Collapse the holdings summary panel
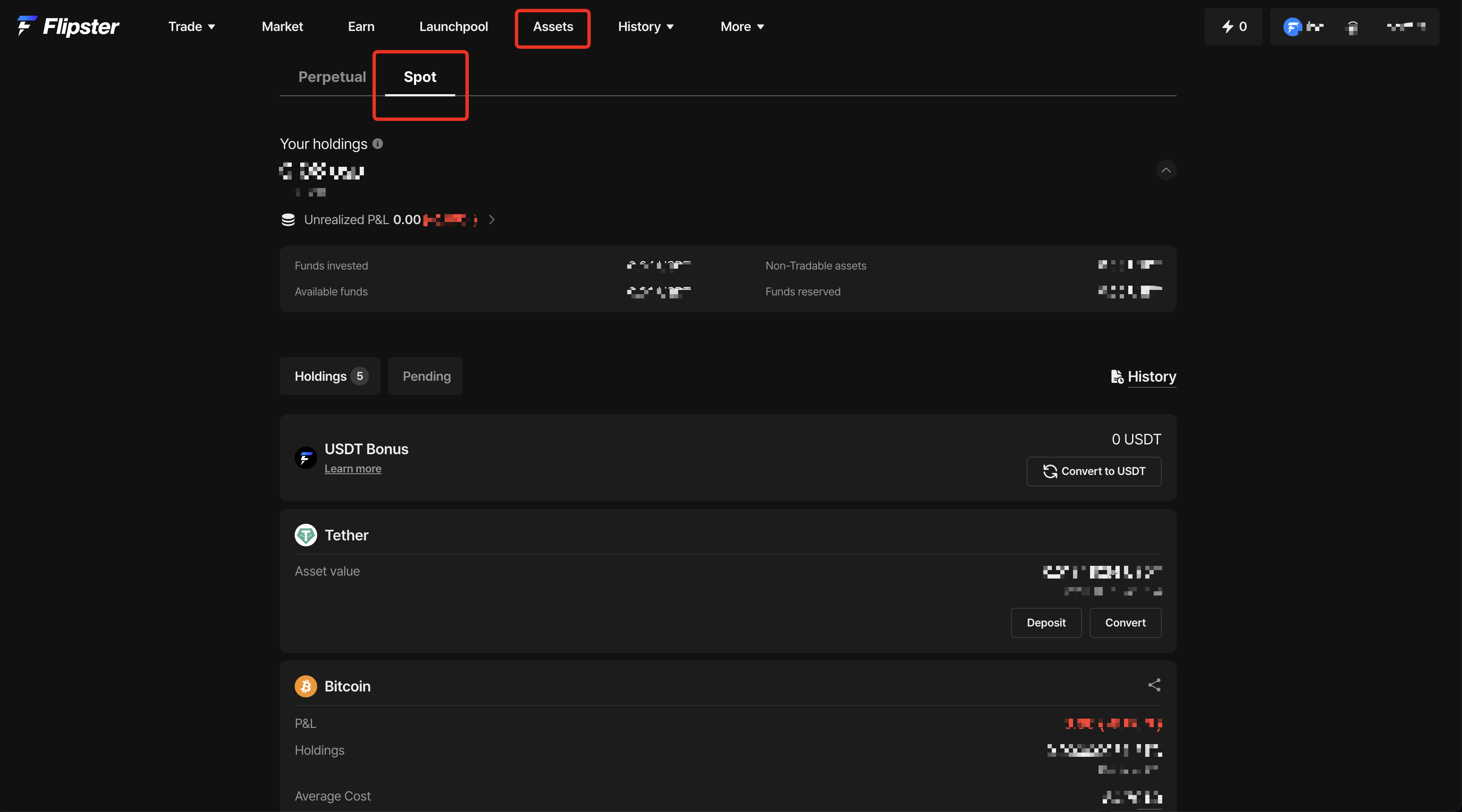The image size is (1462, 812). [1166, 170]
